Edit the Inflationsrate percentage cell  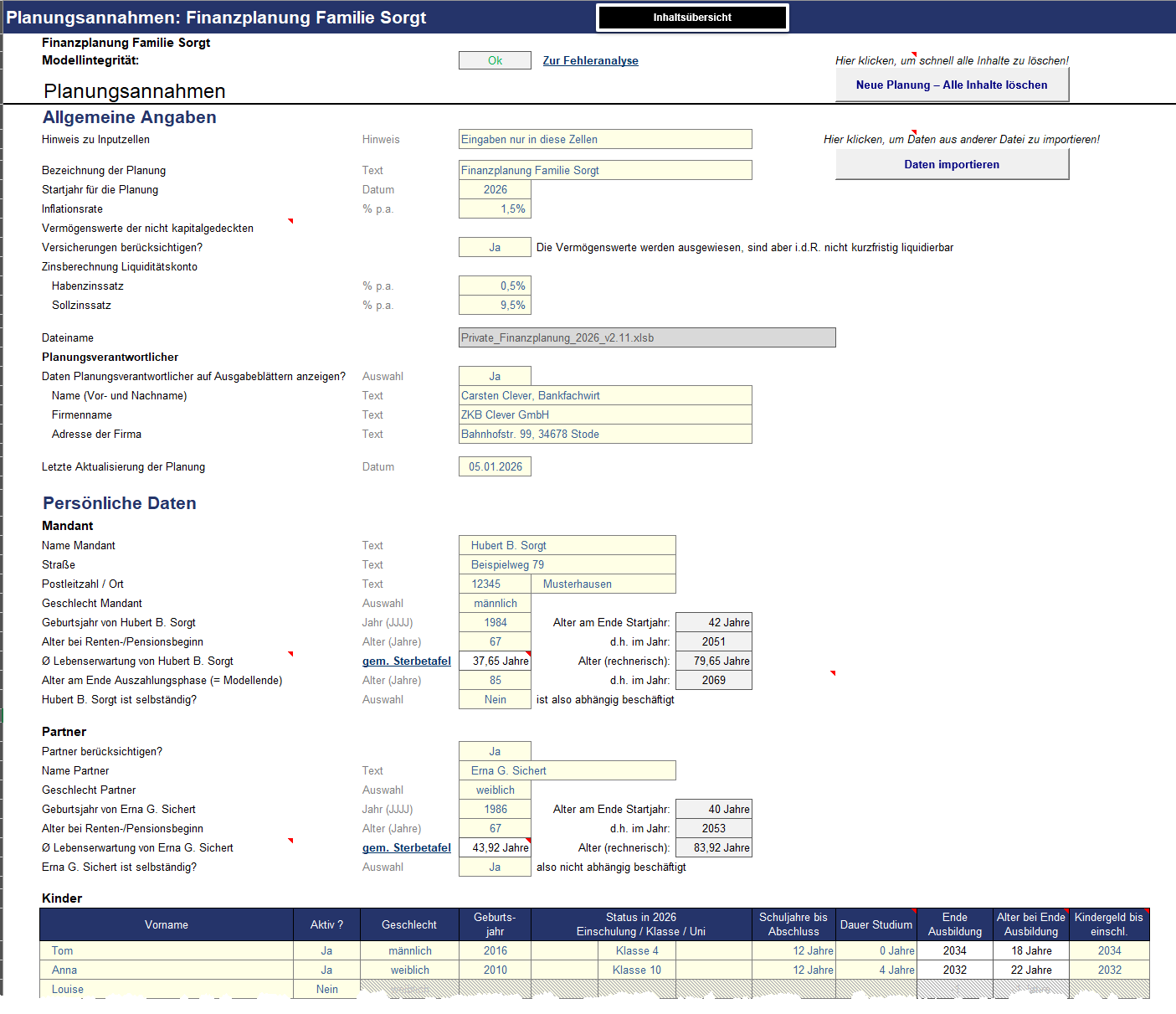click(x=494, y=208)
